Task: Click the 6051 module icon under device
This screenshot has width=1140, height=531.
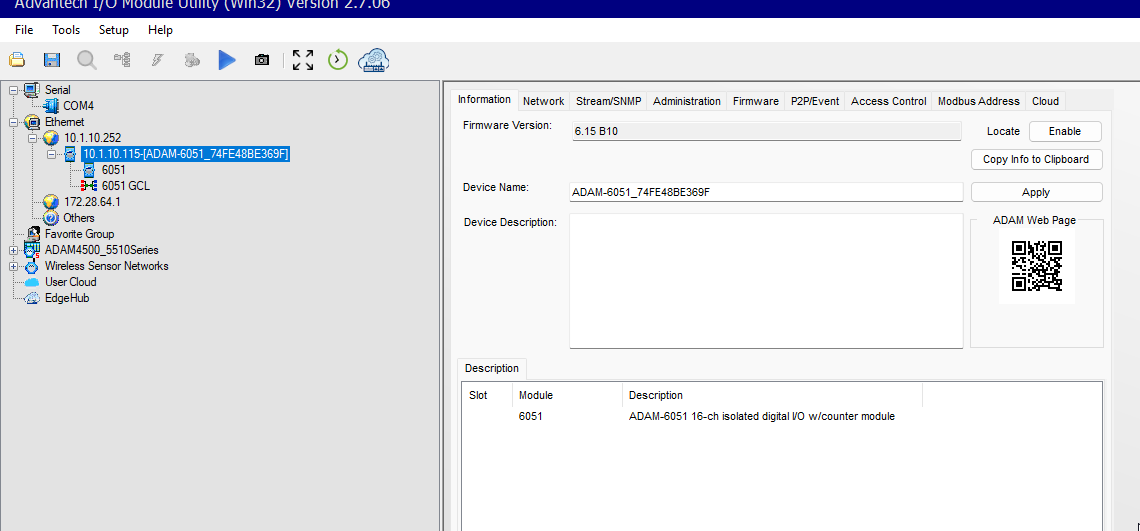Action: click(x=89, y=170)
